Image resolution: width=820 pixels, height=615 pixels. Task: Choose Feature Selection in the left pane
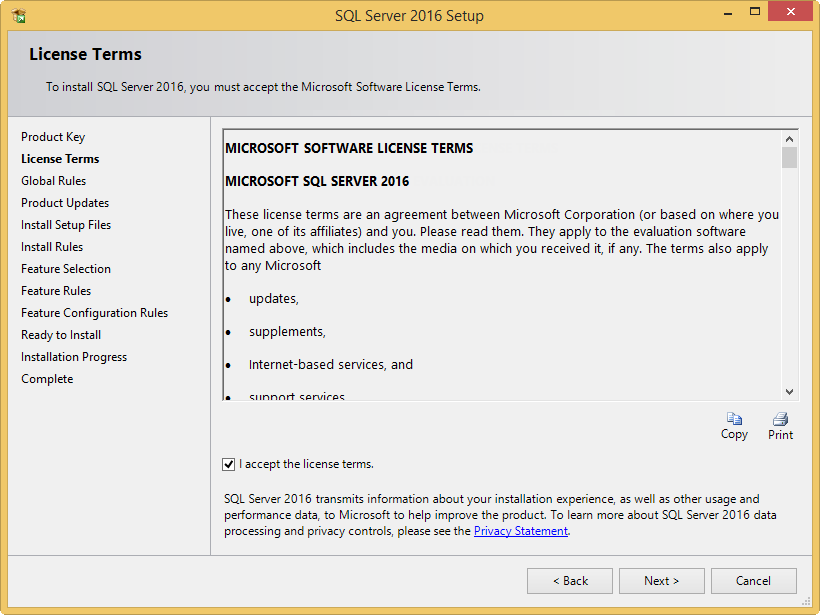66,269
